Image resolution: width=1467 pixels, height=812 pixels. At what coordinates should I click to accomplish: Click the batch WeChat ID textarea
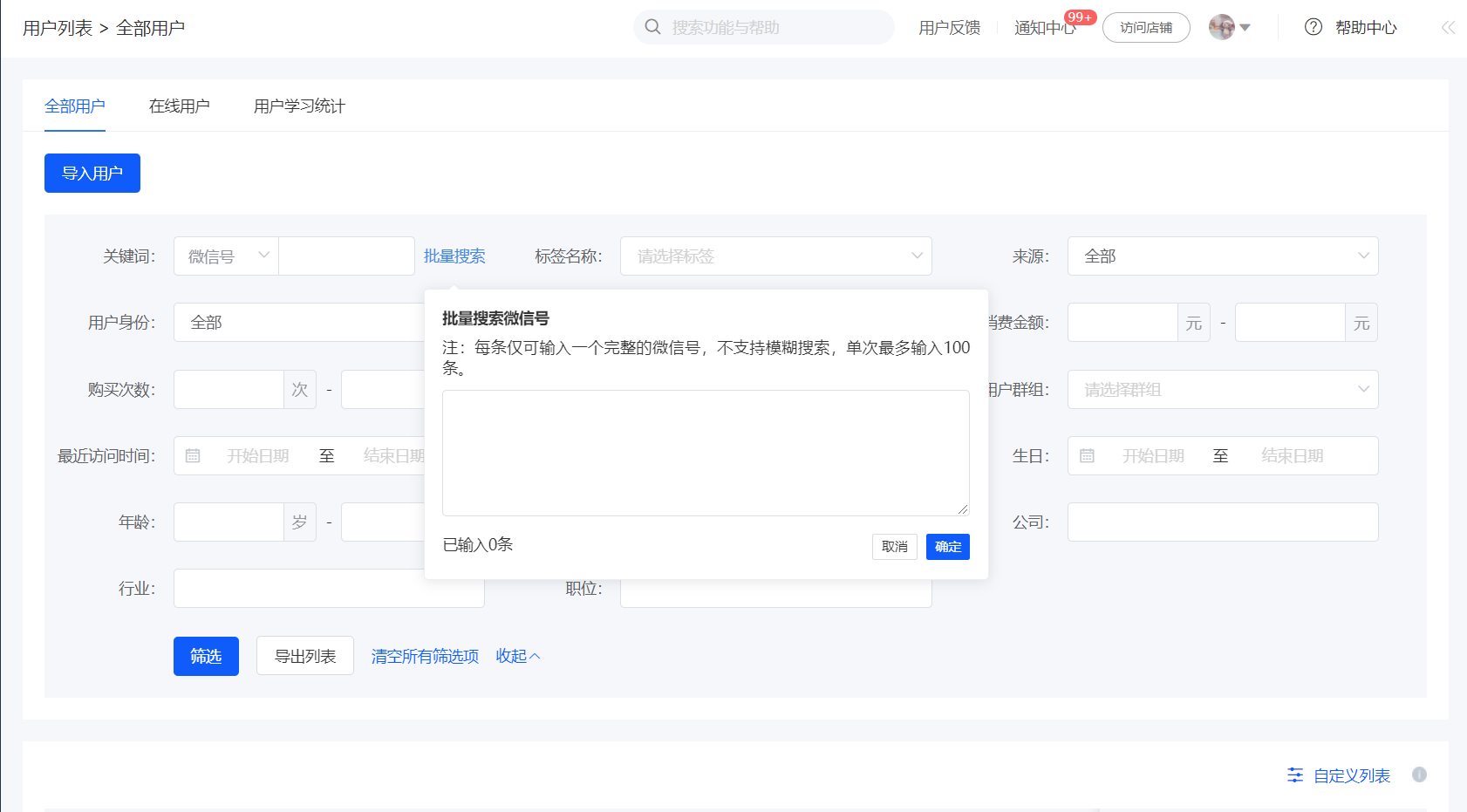coord(706,453)
